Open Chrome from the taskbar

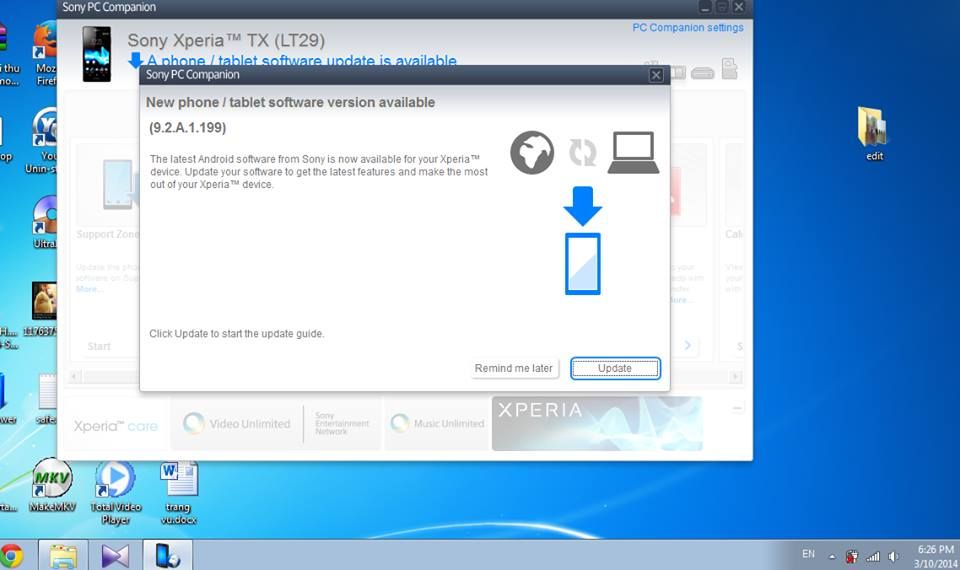(11, 556)
